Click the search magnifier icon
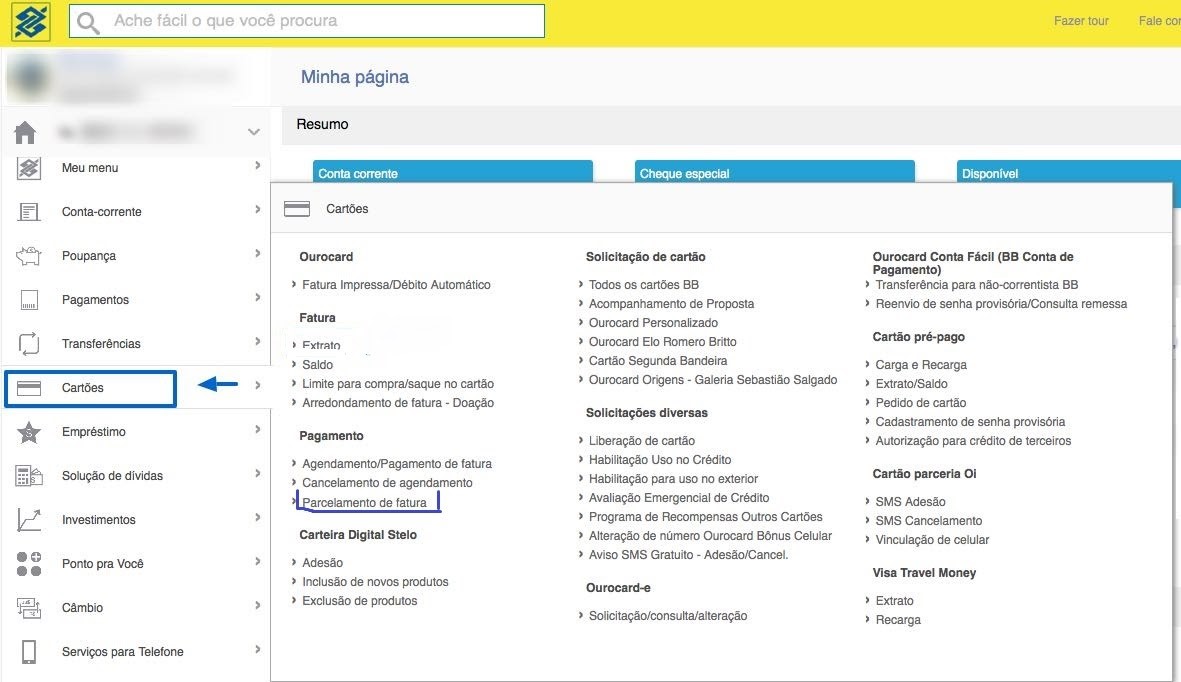This screenshot has width=1181, height=682. click(88, 23)
